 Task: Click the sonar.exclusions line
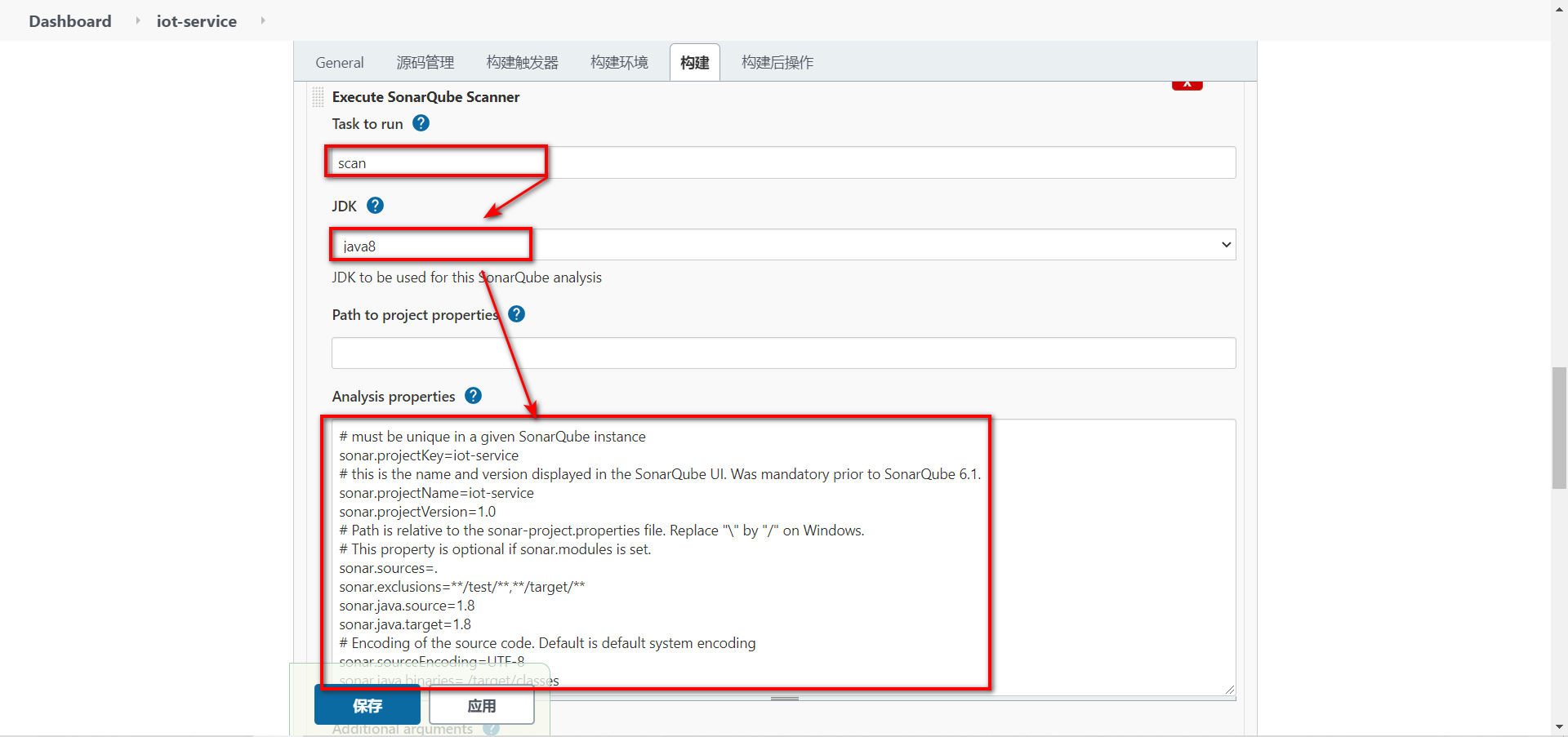pos(462,587)
